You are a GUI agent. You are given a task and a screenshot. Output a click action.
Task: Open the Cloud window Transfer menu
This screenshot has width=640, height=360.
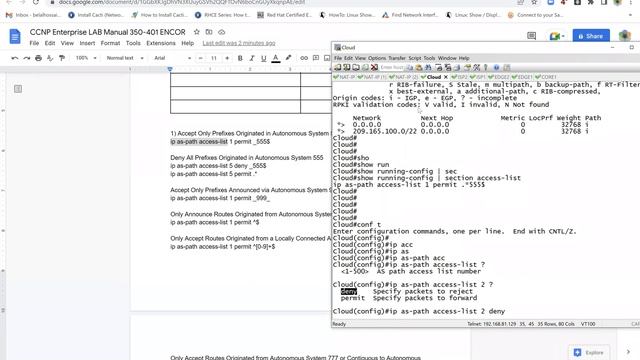[x=397, y=58]
